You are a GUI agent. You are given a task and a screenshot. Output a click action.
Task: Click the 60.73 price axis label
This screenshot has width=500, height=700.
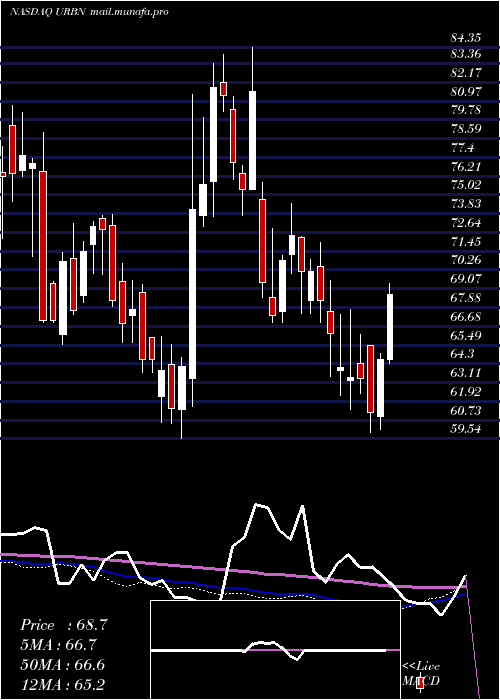466,411
